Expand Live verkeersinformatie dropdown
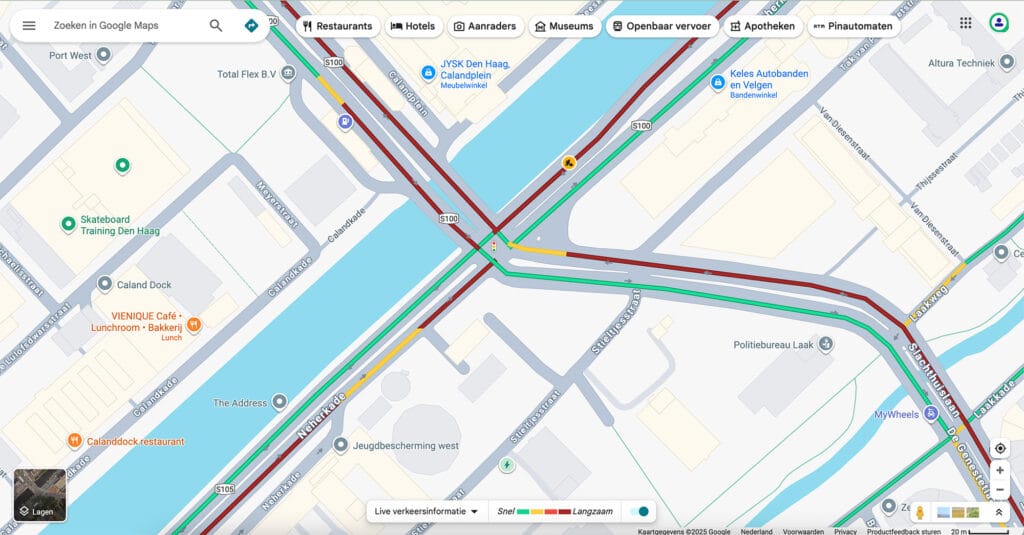The width and height of the screenshot is (1024, 535). [x=426, y=511]
